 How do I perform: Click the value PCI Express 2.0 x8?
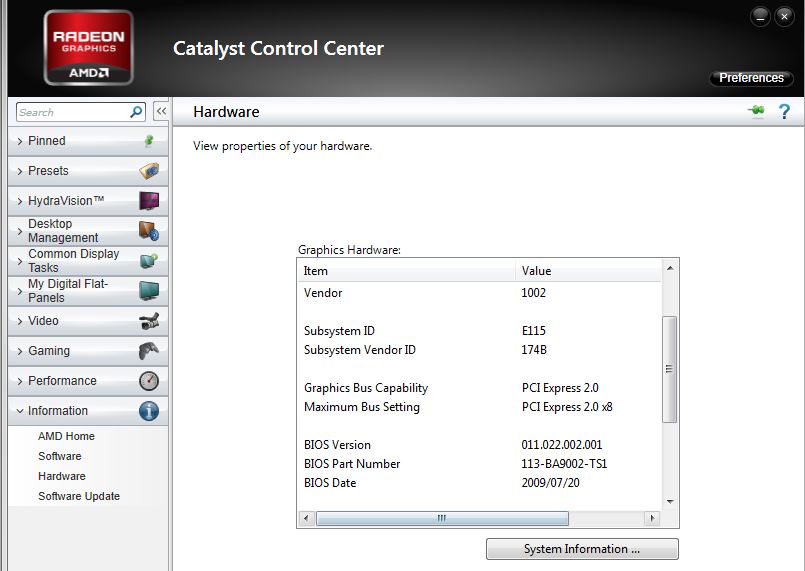coord(567,407)
